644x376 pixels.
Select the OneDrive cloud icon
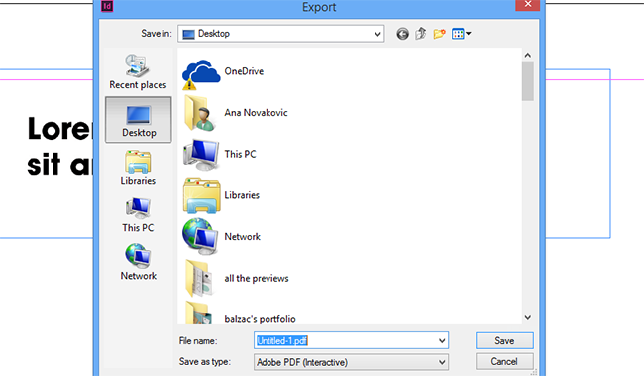[201, 75]
